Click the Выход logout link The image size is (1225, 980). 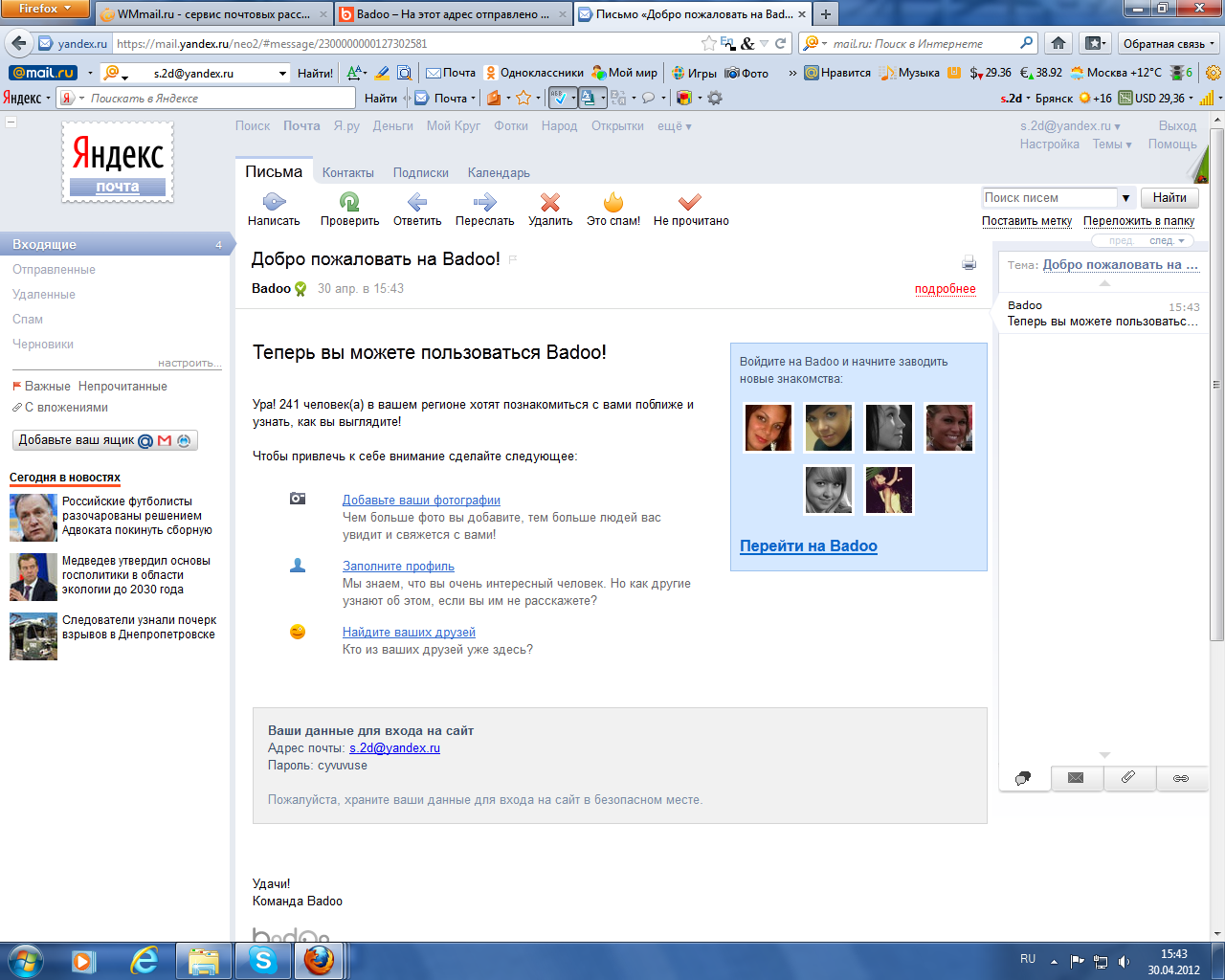click(1177, 126)
